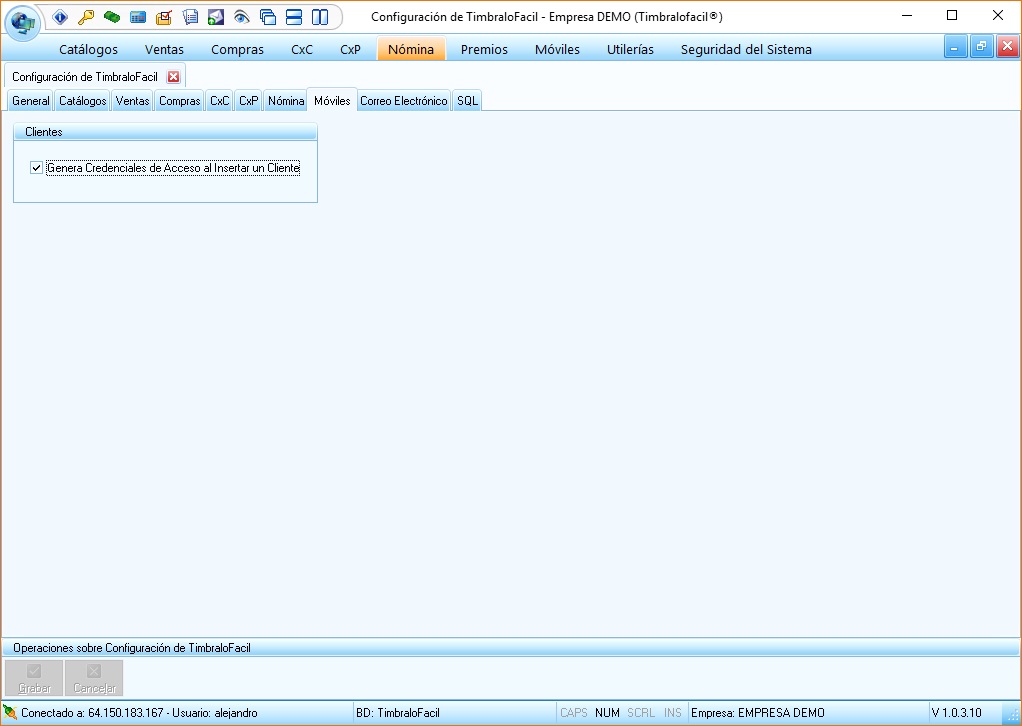Open the CxC ribbon menu
The width and height of the screenshot is (1022, 726).
click(x=302, y=50)
